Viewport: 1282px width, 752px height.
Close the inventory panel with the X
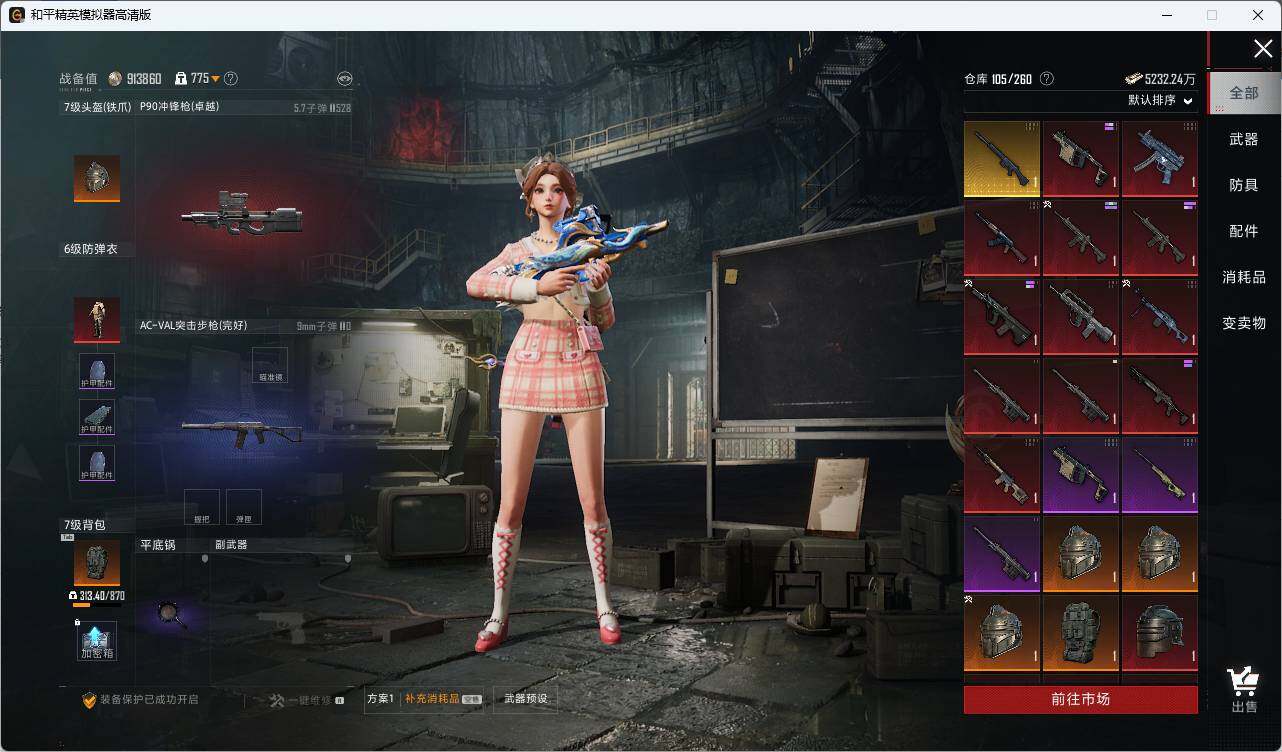tap(1263, 49)
